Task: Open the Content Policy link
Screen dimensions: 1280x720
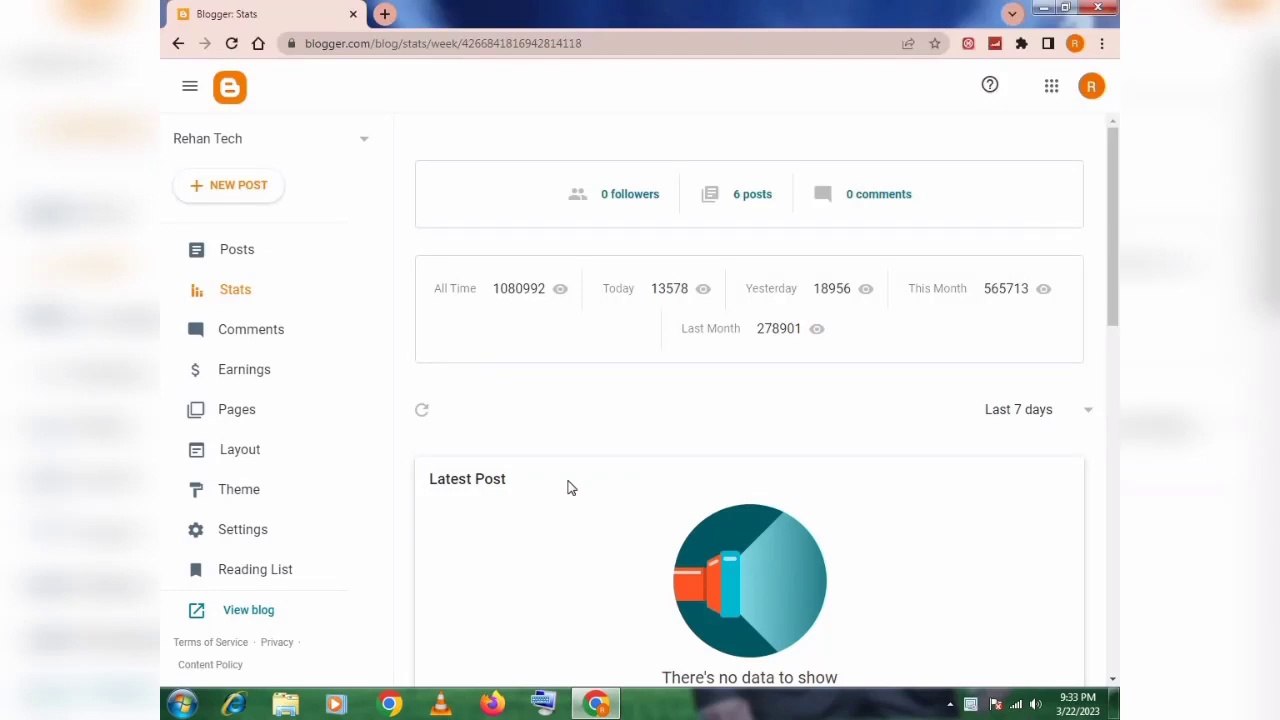Action: 210,664
